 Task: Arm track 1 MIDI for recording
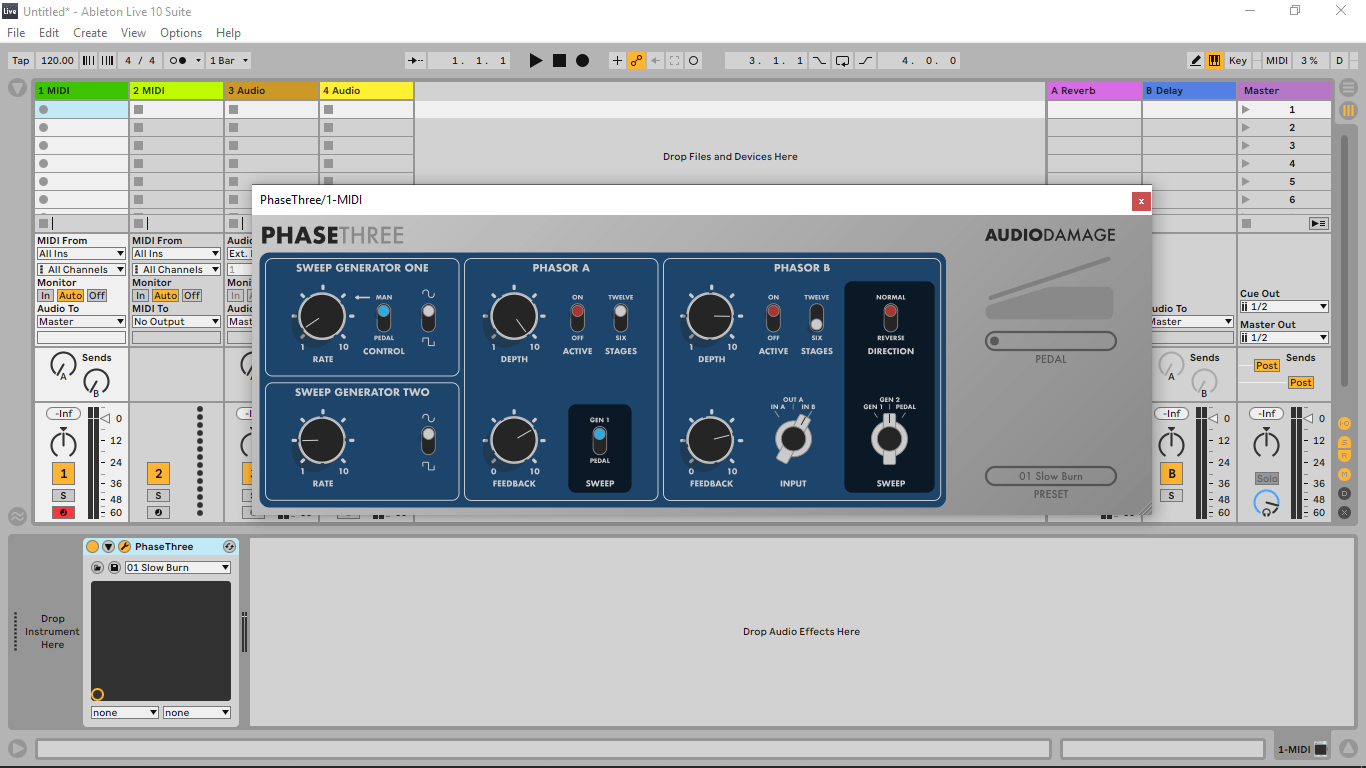63,513
